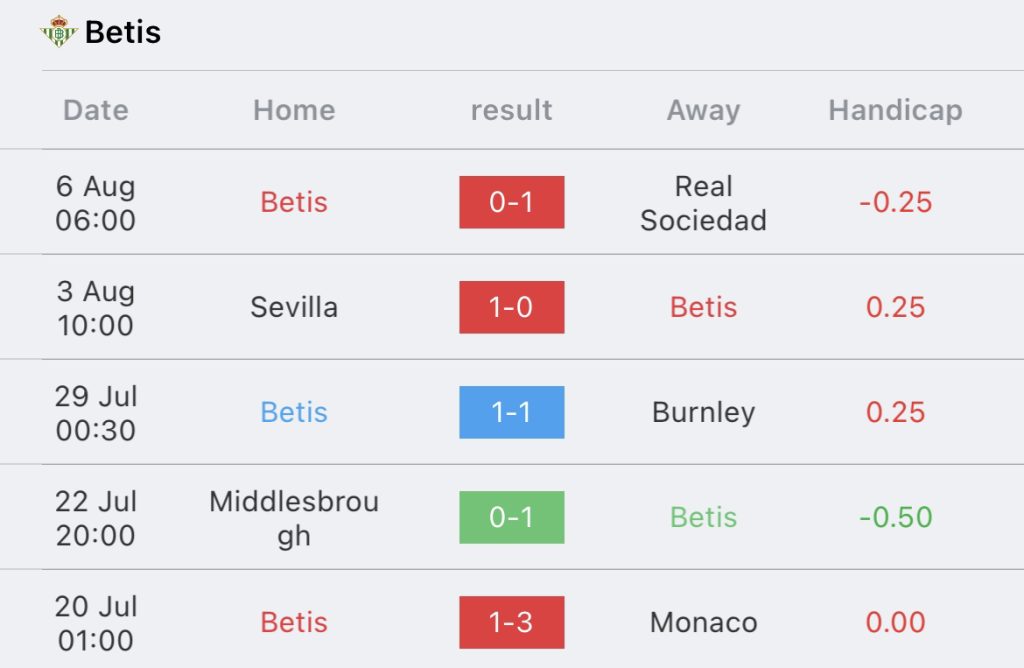Screen dimensions: 1024x668
Task: Click the Away column header
Action: 703,110
